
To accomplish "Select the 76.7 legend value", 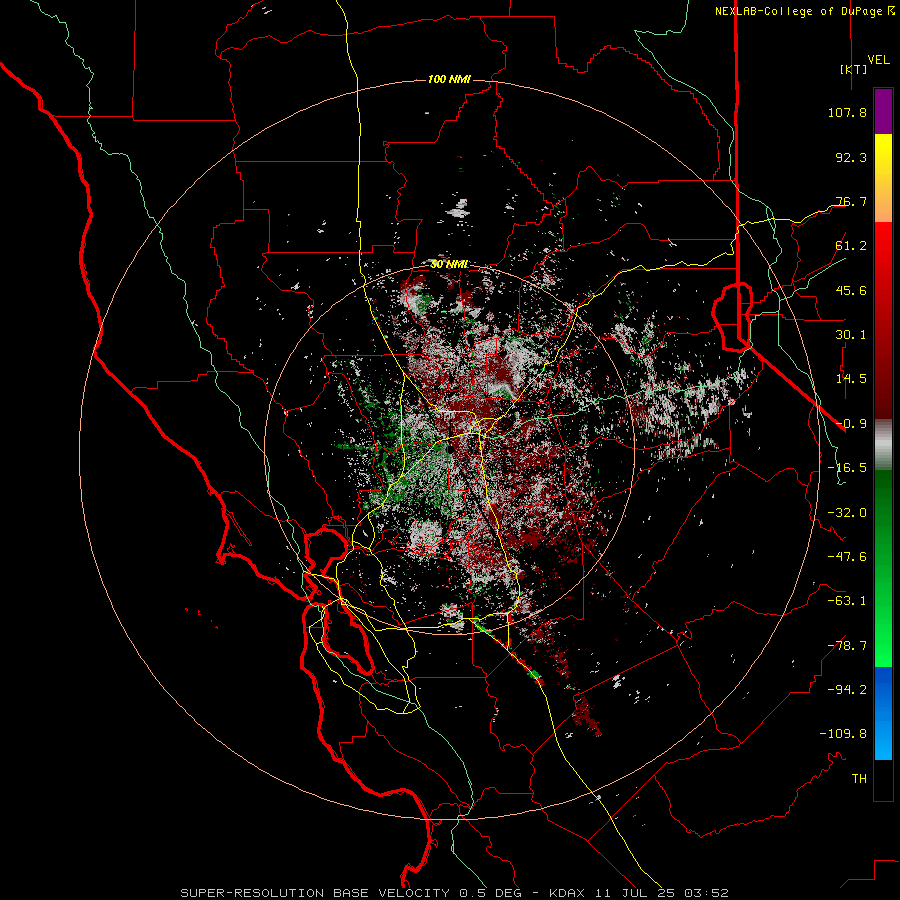I will 851,201.
